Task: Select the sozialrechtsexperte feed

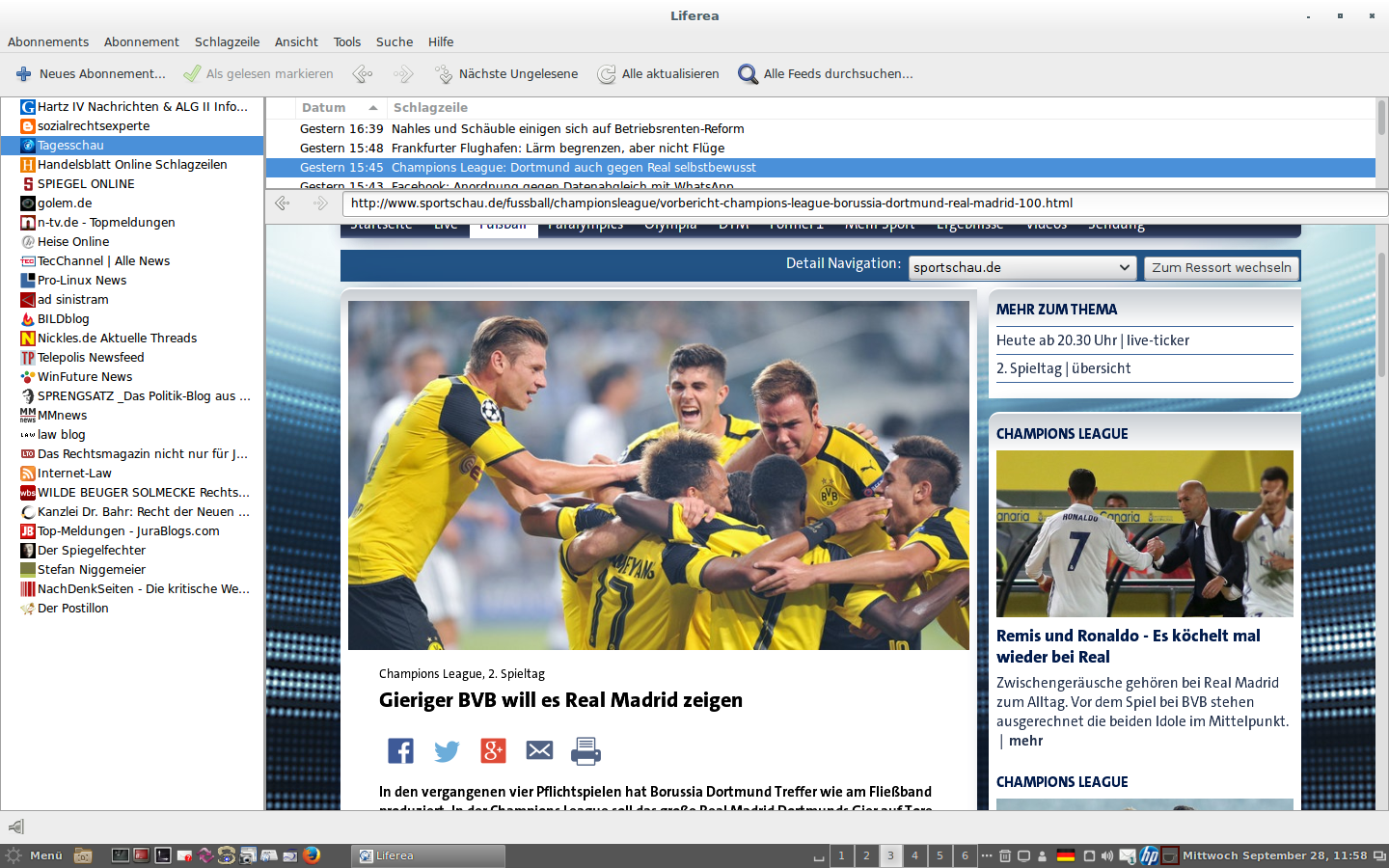Action: (x=132, y=125)
